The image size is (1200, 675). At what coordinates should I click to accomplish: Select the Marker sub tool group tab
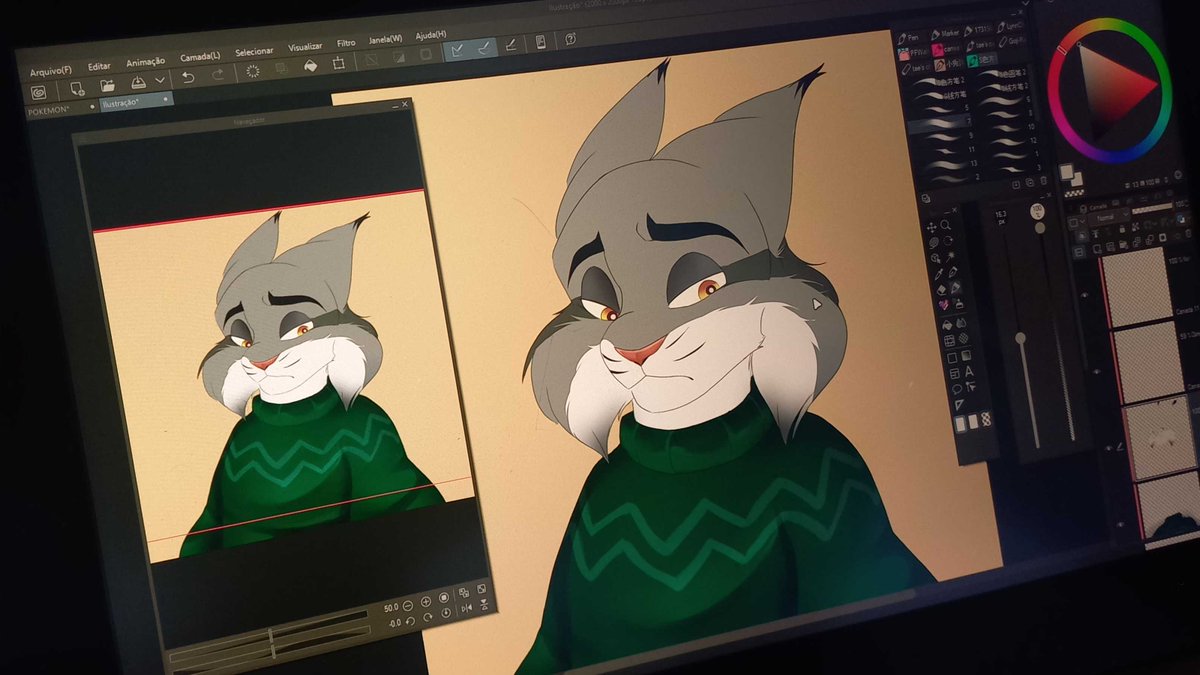click(x=945, y=32)
